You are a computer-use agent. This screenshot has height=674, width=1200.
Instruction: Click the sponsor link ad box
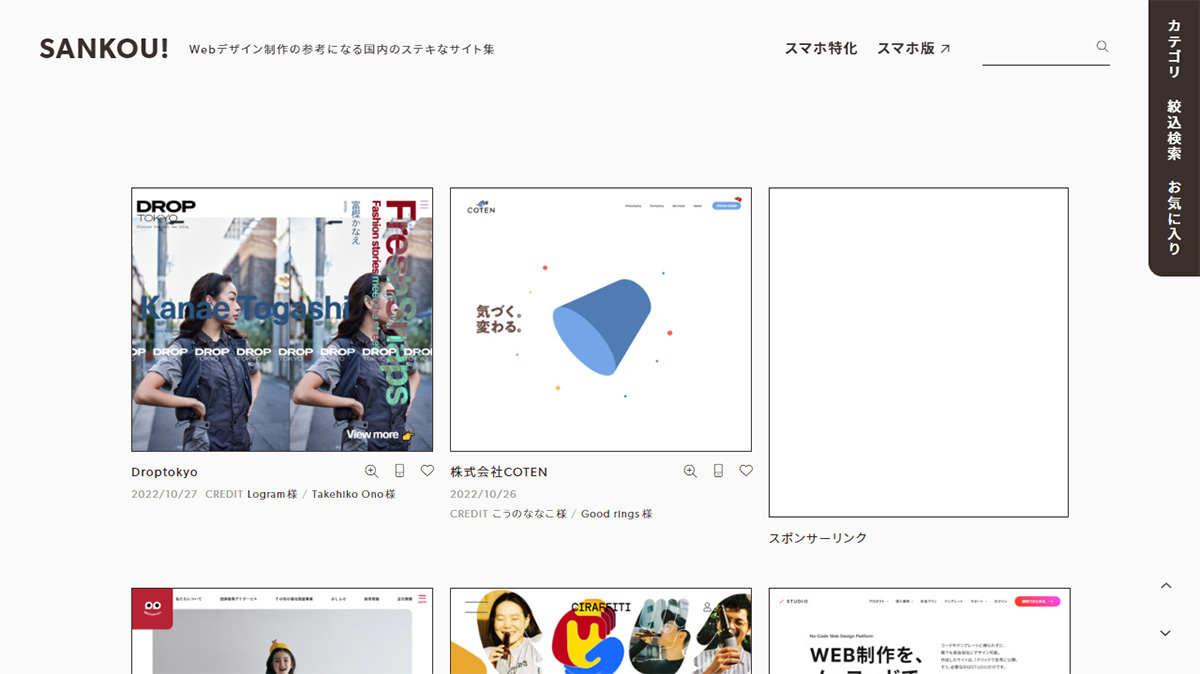[919, 352]
